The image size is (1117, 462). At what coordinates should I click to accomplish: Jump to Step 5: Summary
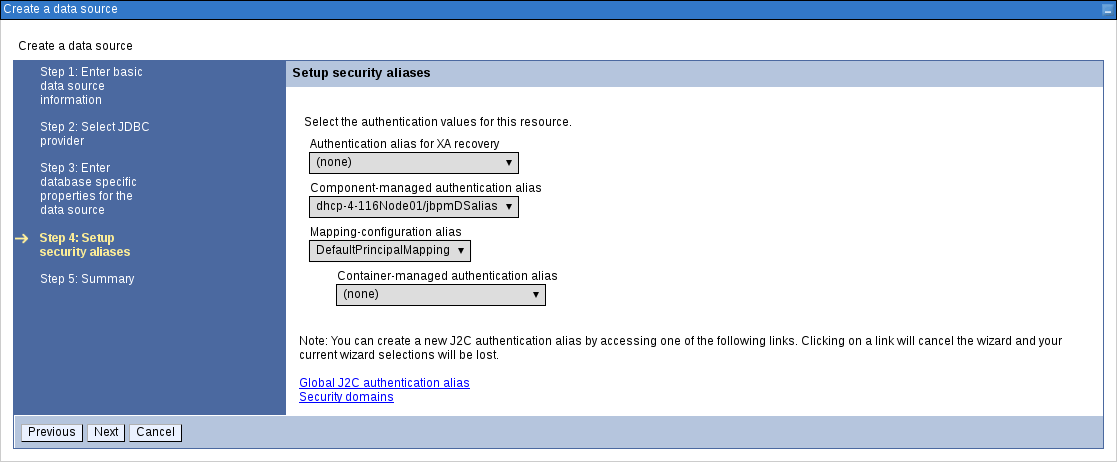[x=87, y=279]
